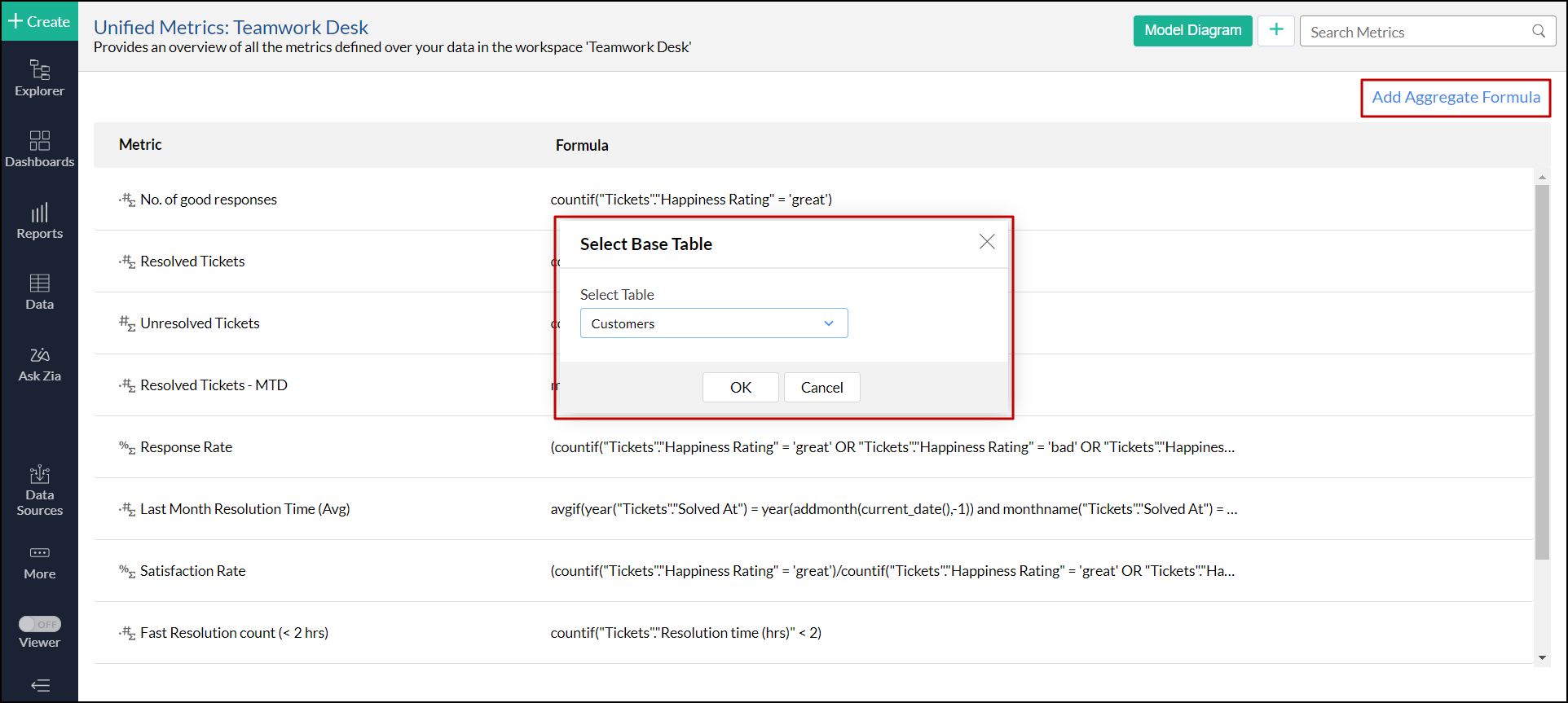
Task: Click the Search Metrics field
Action: tap(1418, 32)
